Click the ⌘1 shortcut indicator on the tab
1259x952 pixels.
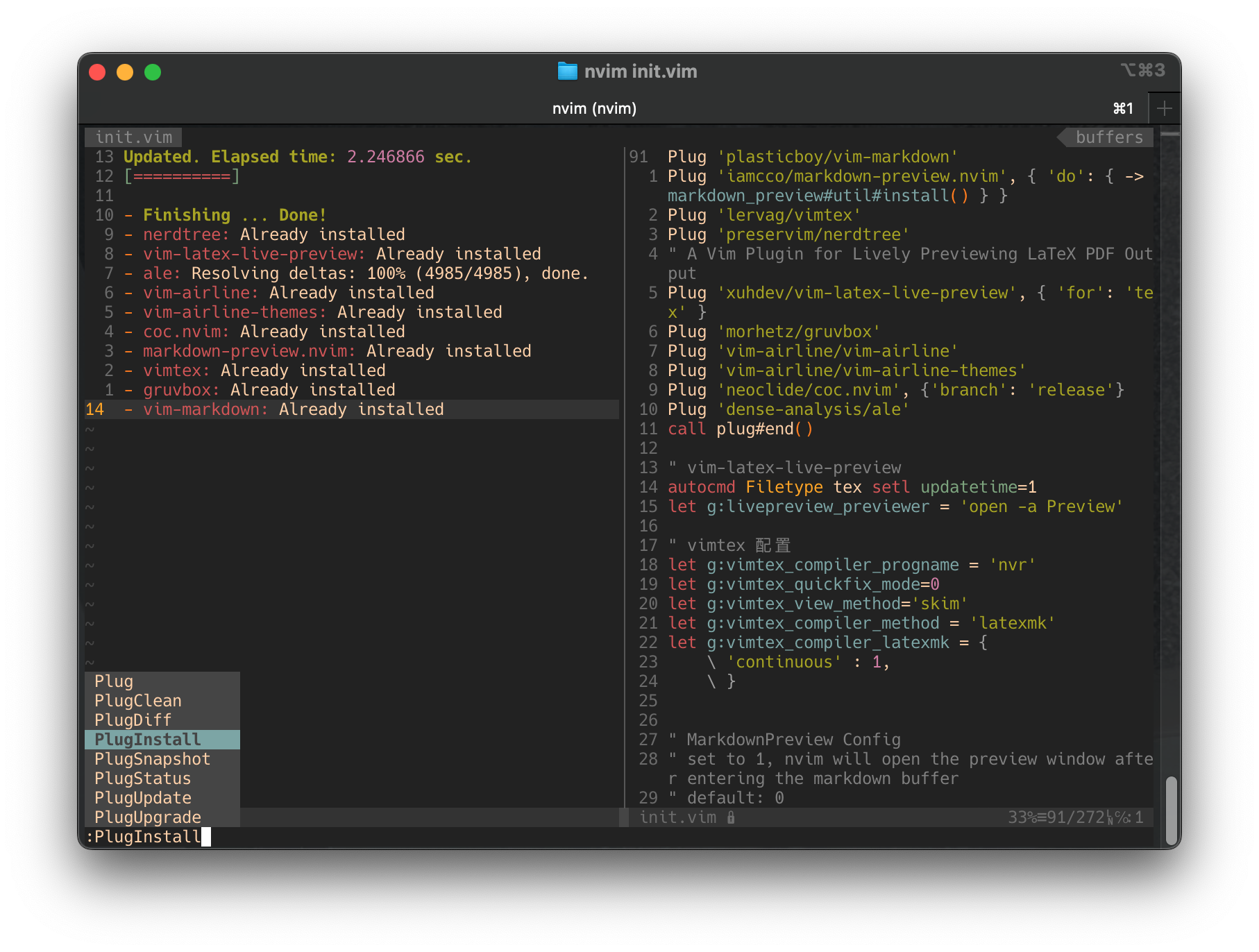(1122, 108)
